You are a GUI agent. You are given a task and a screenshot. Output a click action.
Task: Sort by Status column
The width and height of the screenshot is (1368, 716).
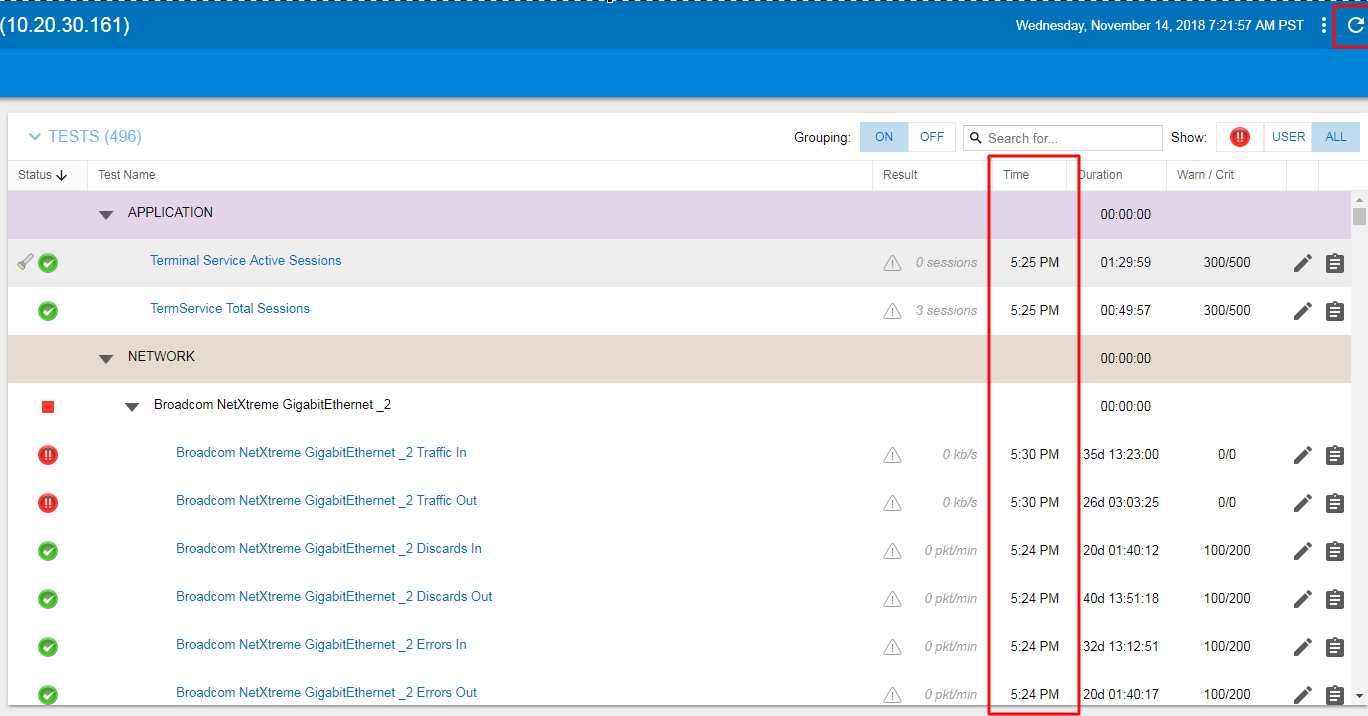pos(42,175)
